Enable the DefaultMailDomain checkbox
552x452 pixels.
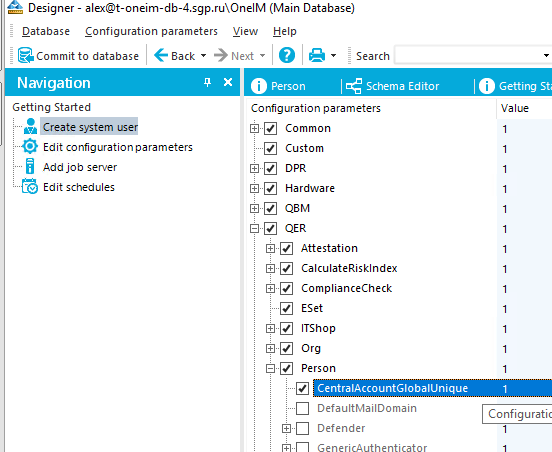pyautogui.click(x=302, y=409)
